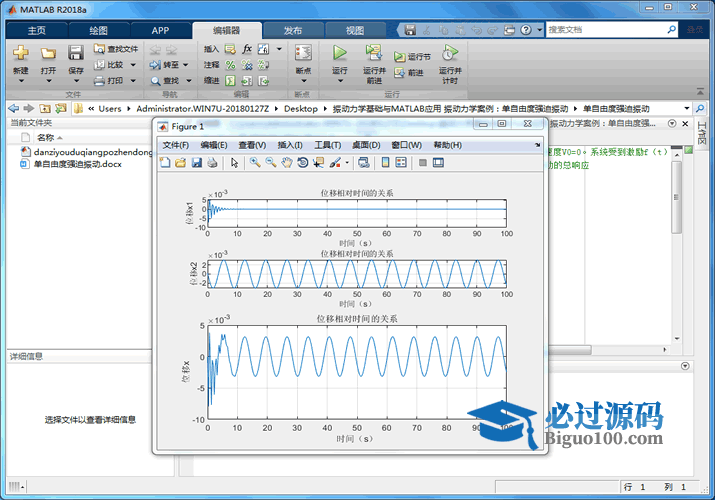Click the Save Figure icon in Figure 1 toolbar
Screen dimensions: 715x500
pyautogui.click(x=197, y=163)
